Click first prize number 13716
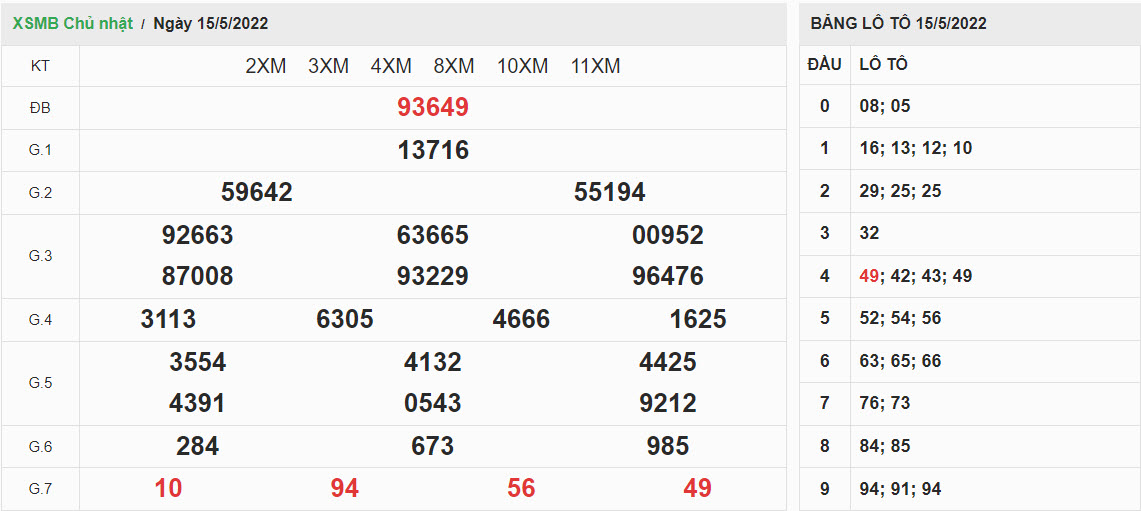This screenshot has width=1141, height=511. [x=432, y=150]
